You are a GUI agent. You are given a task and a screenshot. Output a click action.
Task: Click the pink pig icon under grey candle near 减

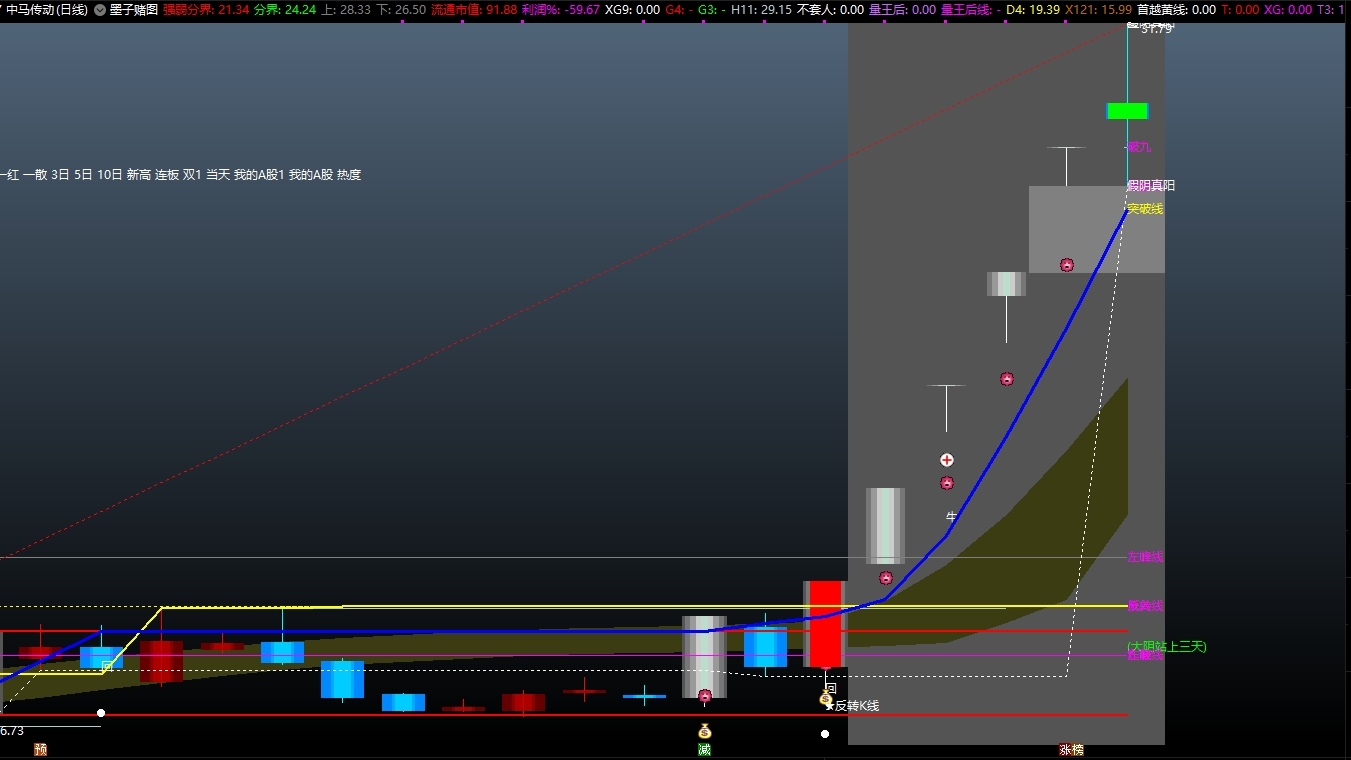point(705,695)
